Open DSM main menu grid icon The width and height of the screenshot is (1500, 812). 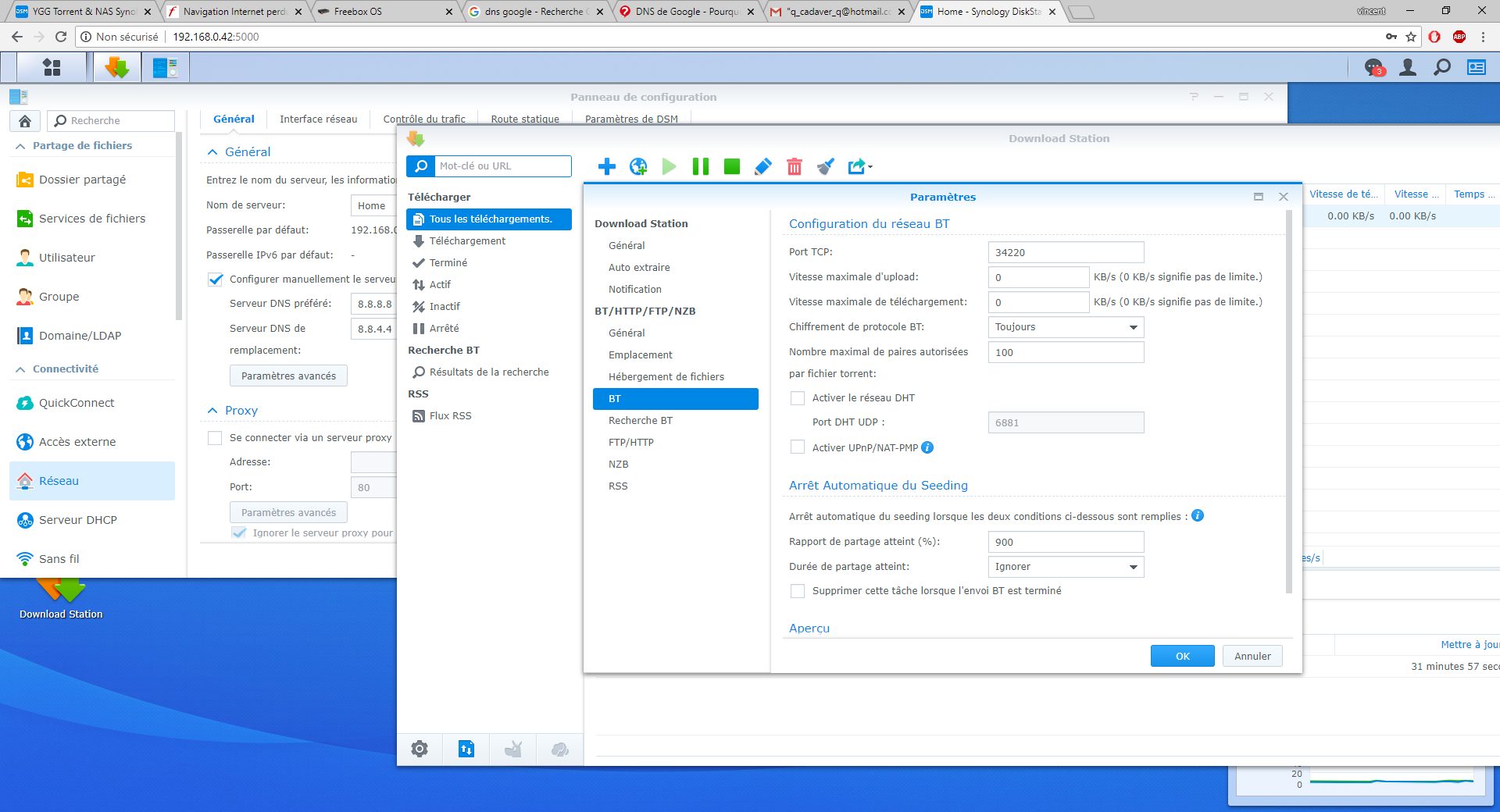(52, 68)
